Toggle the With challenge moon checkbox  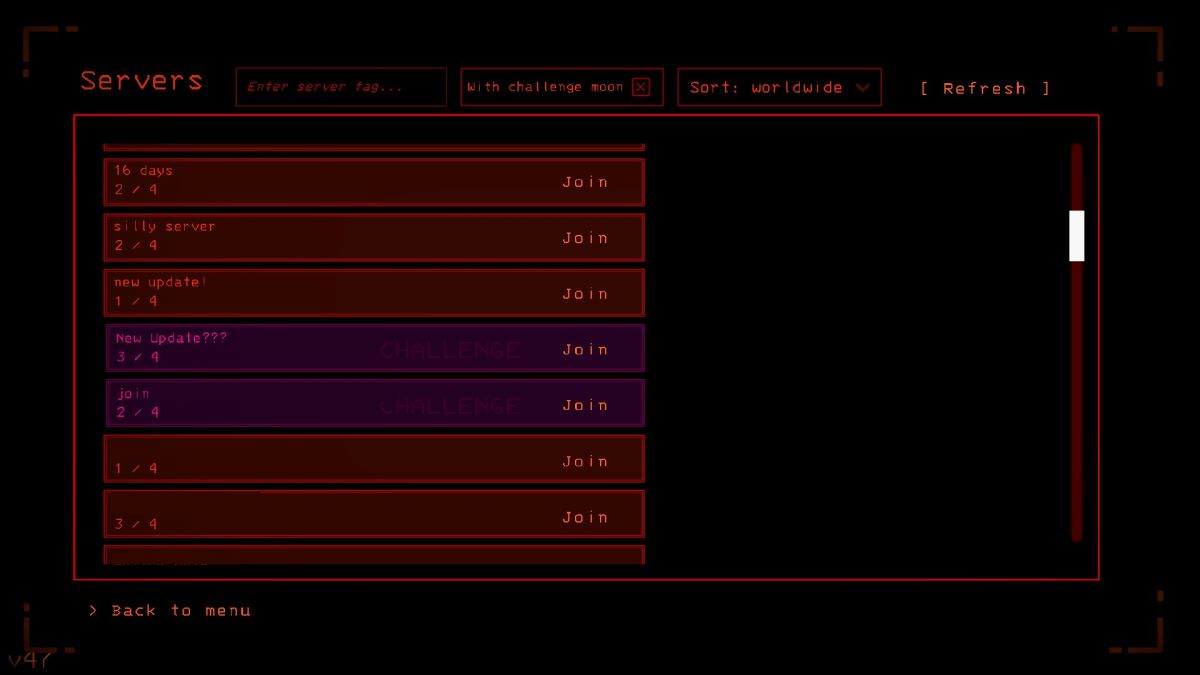coord(641,87)
